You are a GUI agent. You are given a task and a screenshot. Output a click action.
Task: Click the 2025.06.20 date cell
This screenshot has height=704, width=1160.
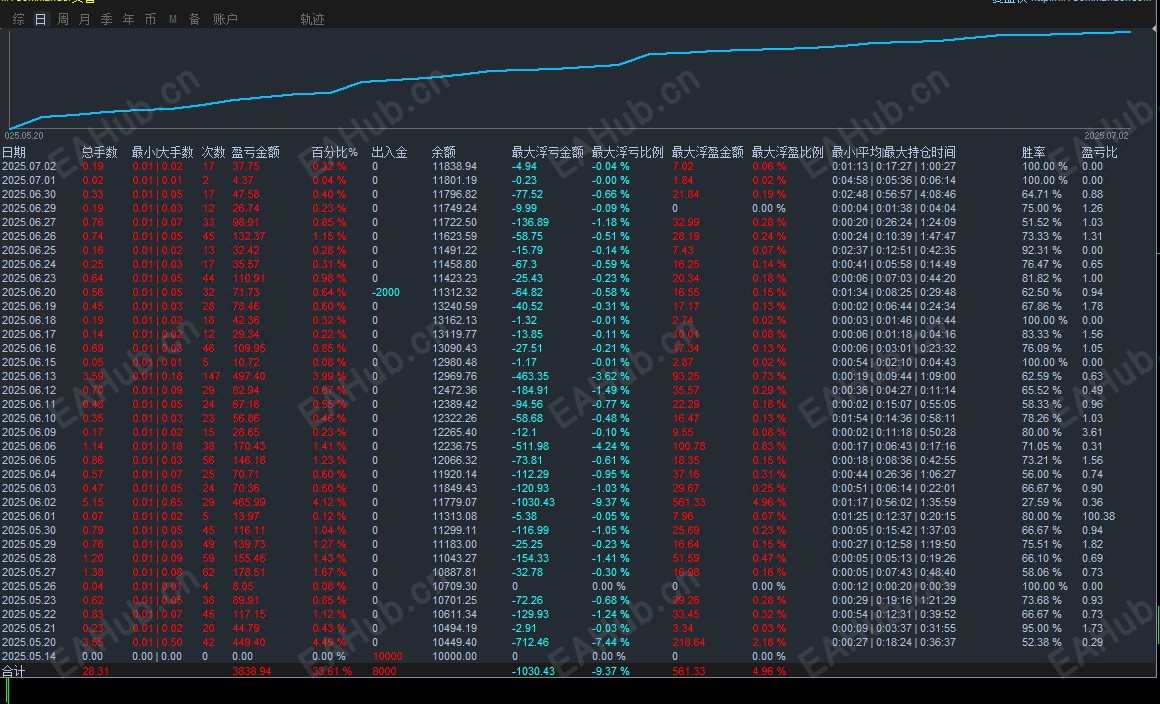point(29,293)
